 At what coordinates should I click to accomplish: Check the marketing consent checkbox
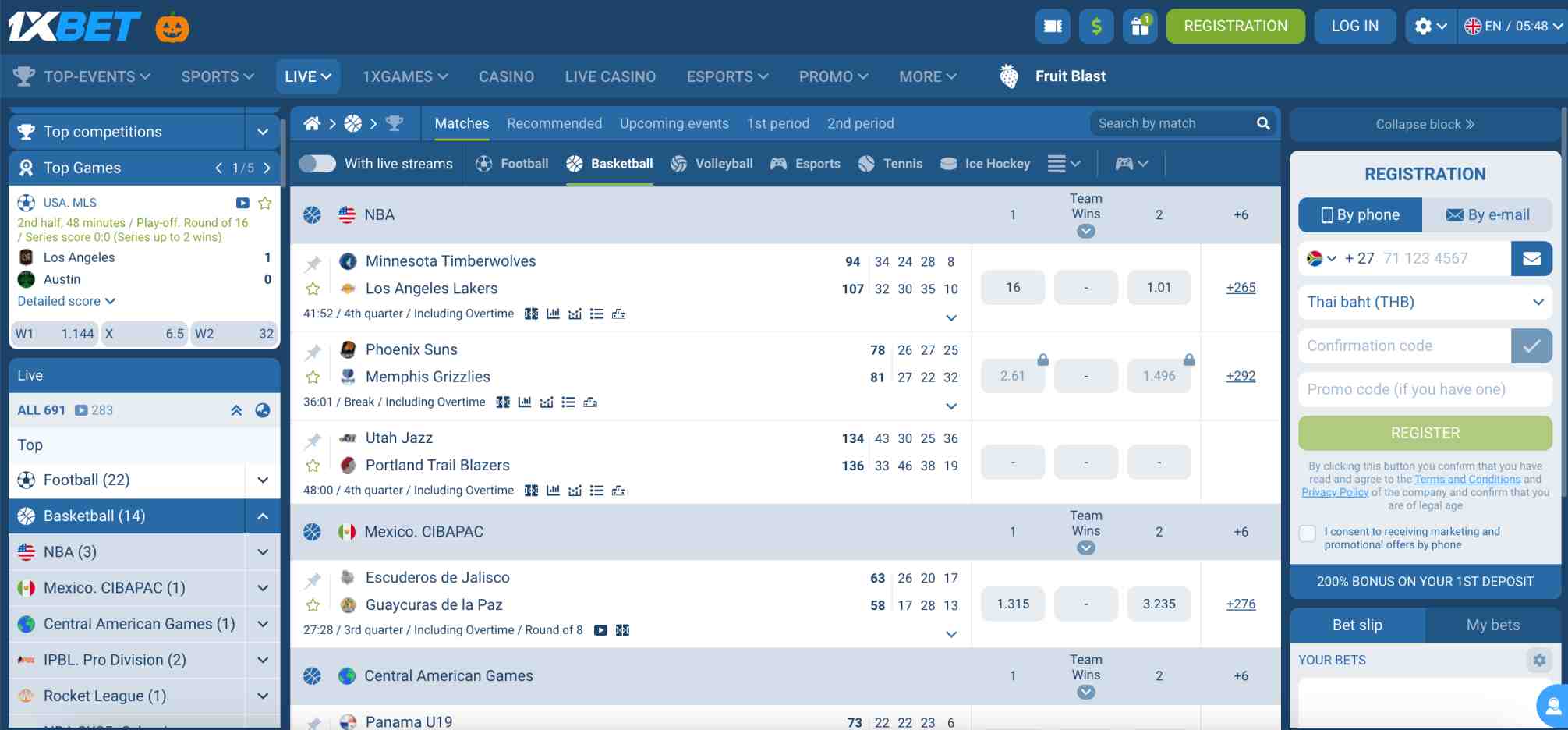(1307, 533)
